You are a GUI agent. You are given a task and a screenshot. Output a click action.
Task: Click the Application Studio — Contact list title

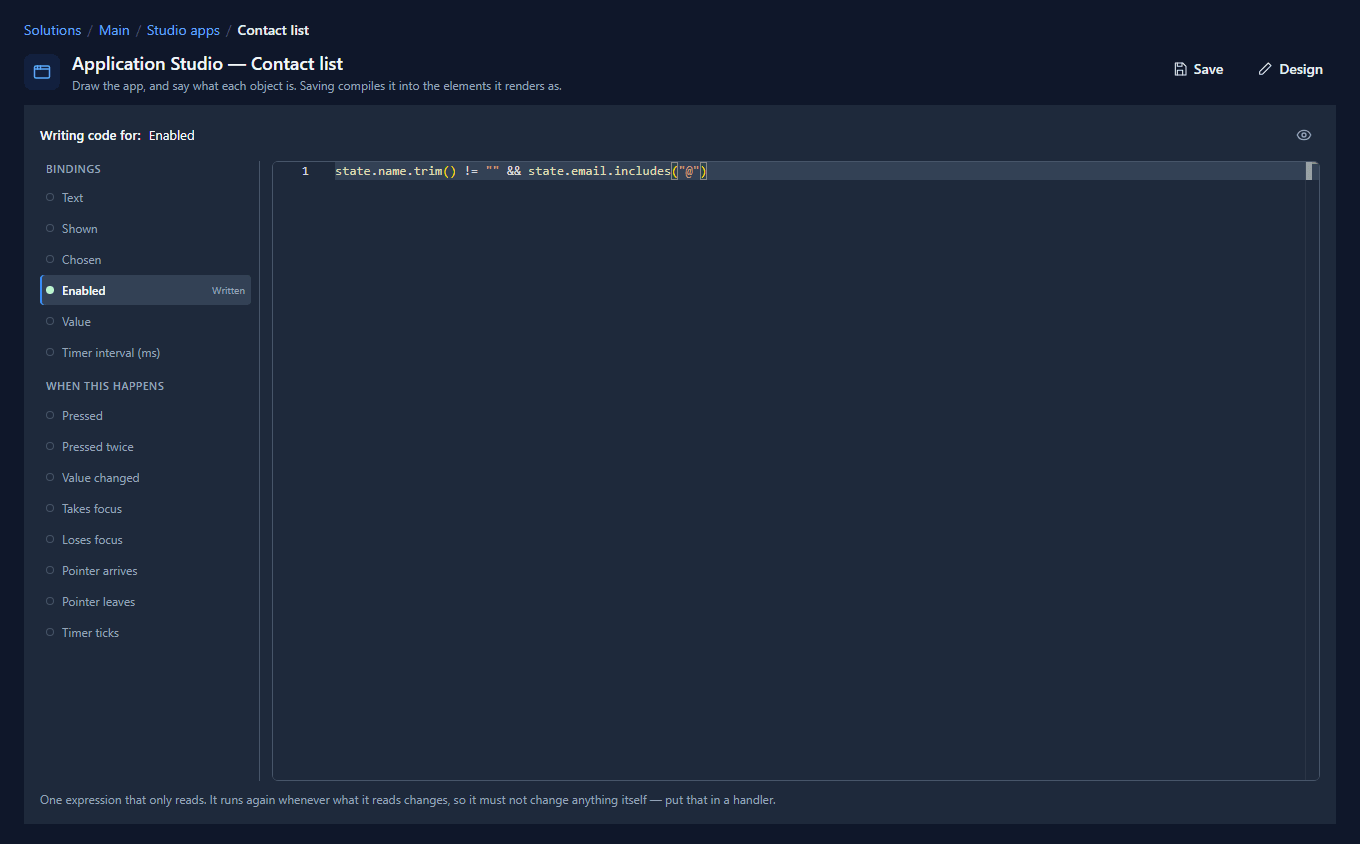click(207, 64)
